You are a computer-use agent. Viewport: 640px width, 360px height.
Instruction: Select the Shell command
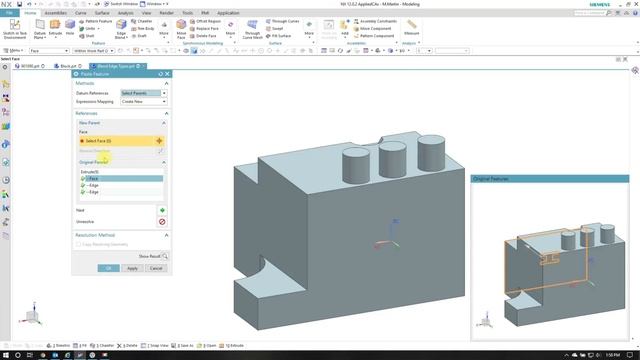[87, 36]
